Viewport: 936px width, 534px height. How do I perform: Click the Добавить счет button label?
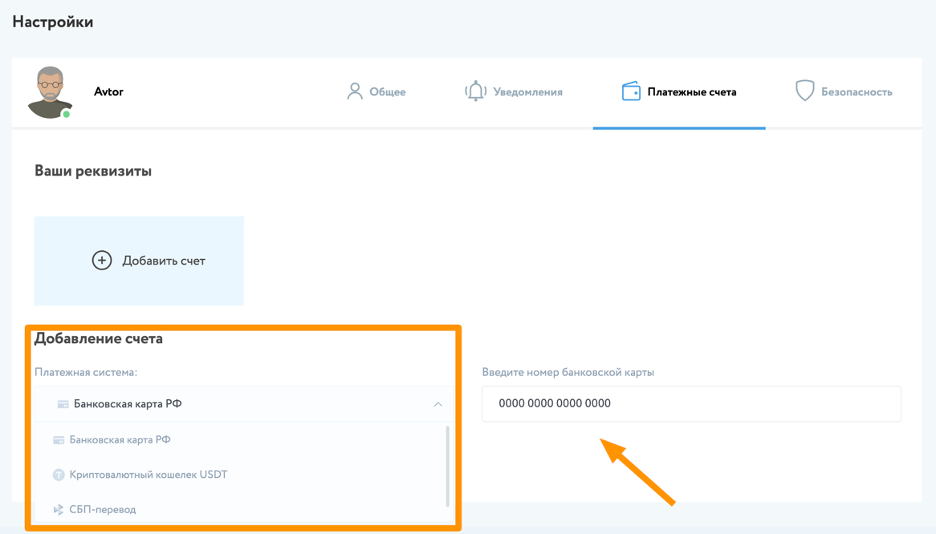coord(163,261)
